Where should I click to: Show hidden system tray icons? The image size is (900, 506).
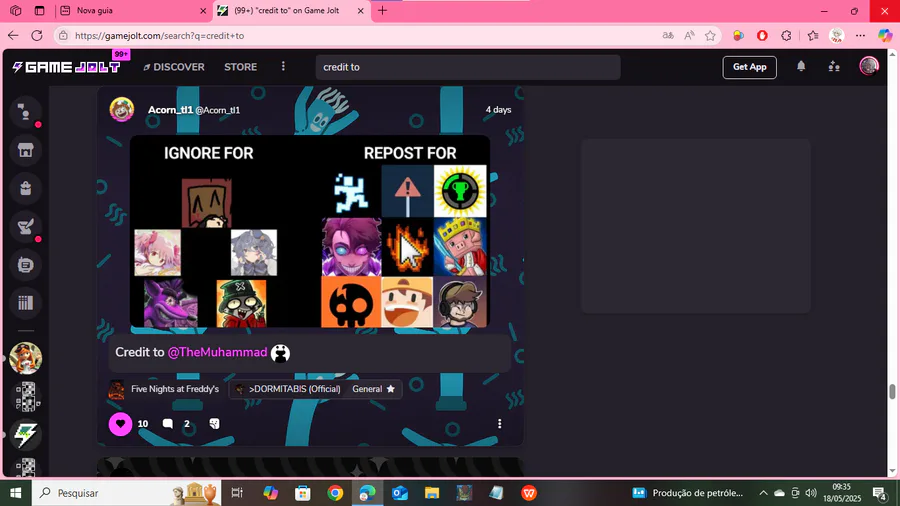[763, 493]
